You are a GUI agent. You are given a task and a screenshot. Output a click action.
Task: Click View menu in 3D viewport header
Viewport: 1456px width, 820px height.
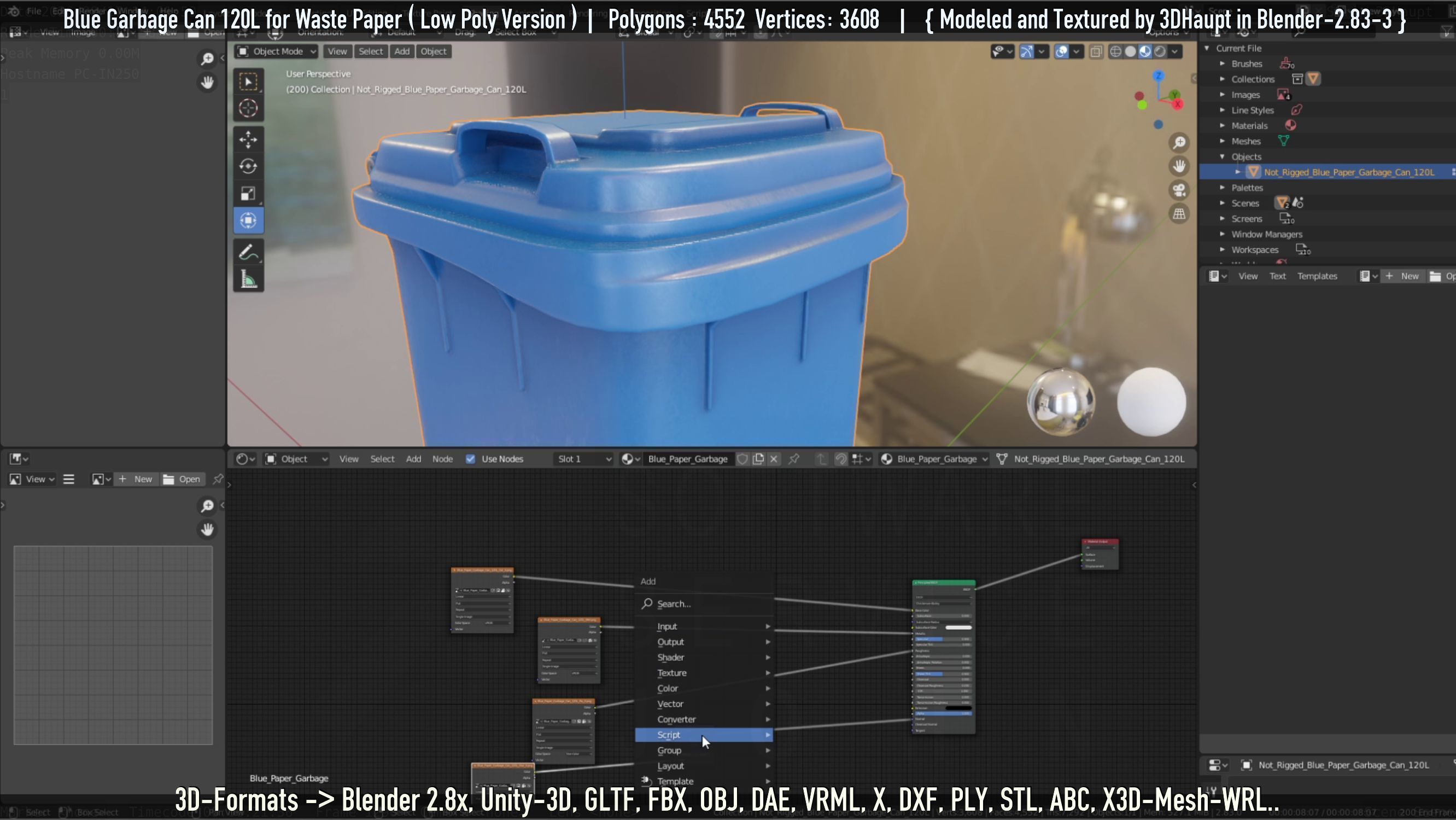(337, 51)
